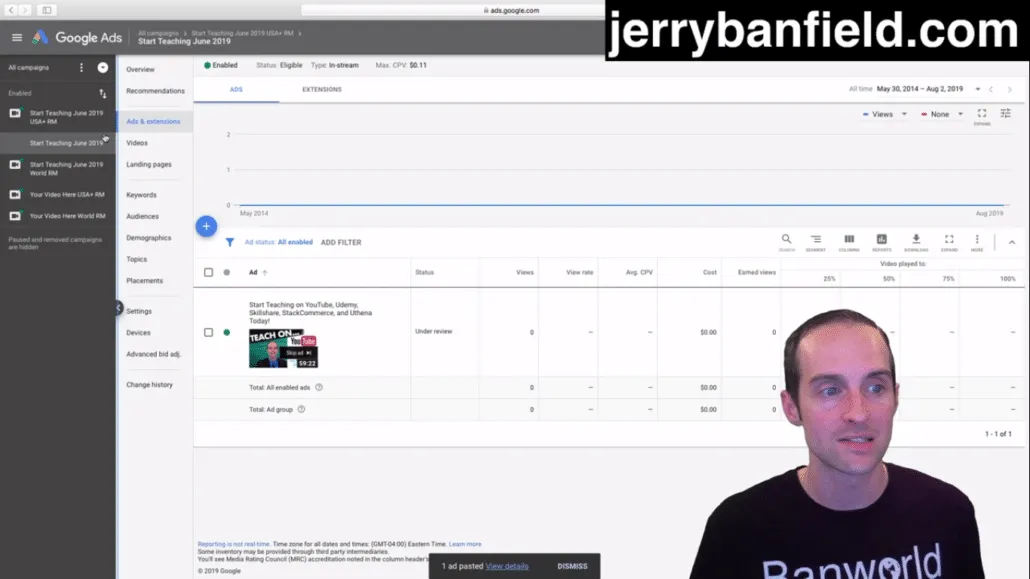The image size is (1030, 579).
Task: Open Recommendations page
Action: pos(156,91)
